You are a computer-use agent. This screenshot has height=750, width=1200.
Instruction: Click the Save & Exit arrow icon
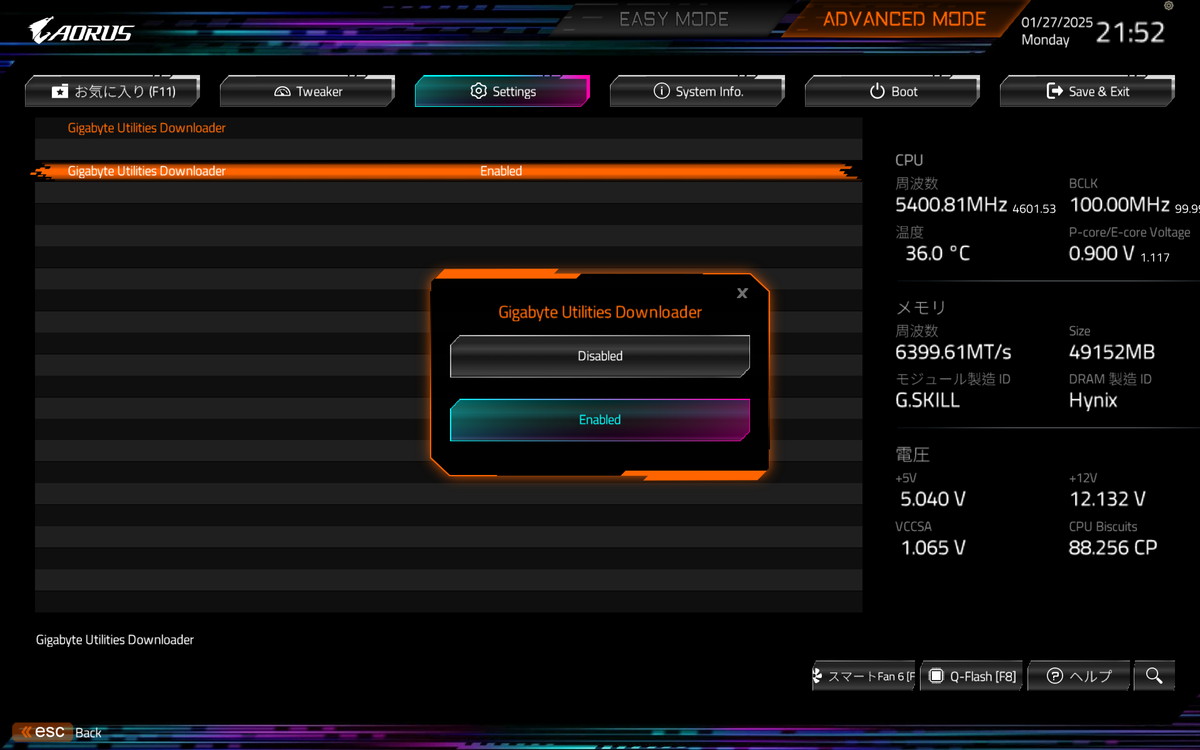(x=1054, y=91)
